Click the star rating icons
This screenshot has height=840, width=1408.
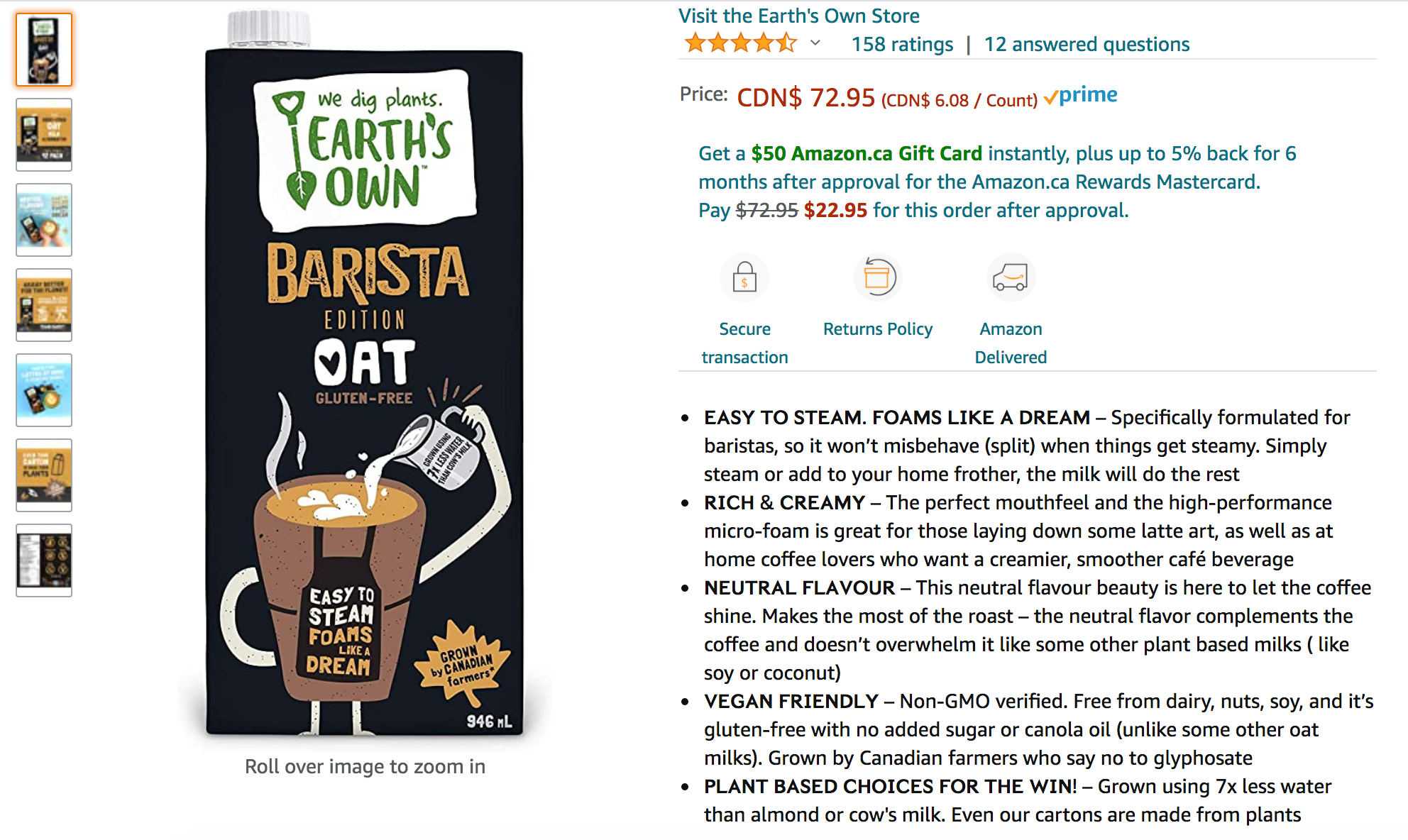(x=741, y=43)
